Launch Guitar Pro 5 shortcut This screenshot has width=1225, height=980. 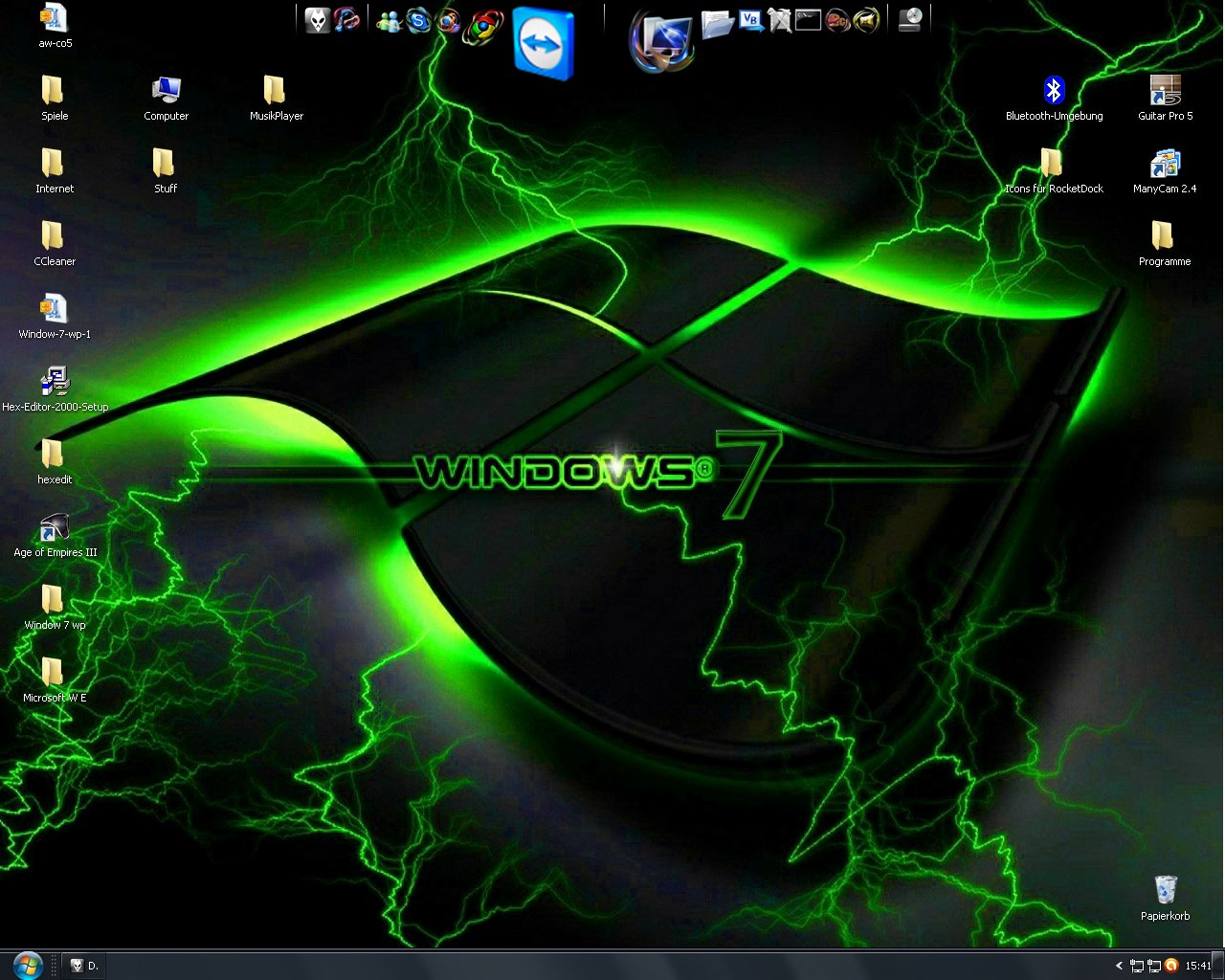coord(1165,99)
